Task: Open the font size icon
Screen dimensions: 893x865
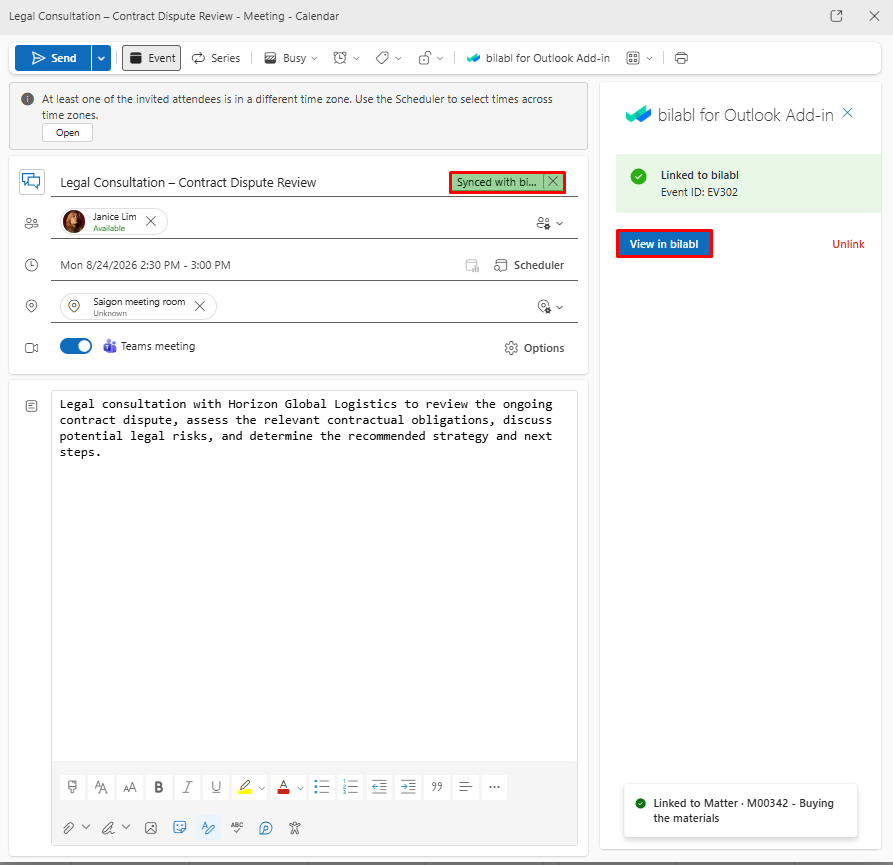Action: click(x=130, y=787)
